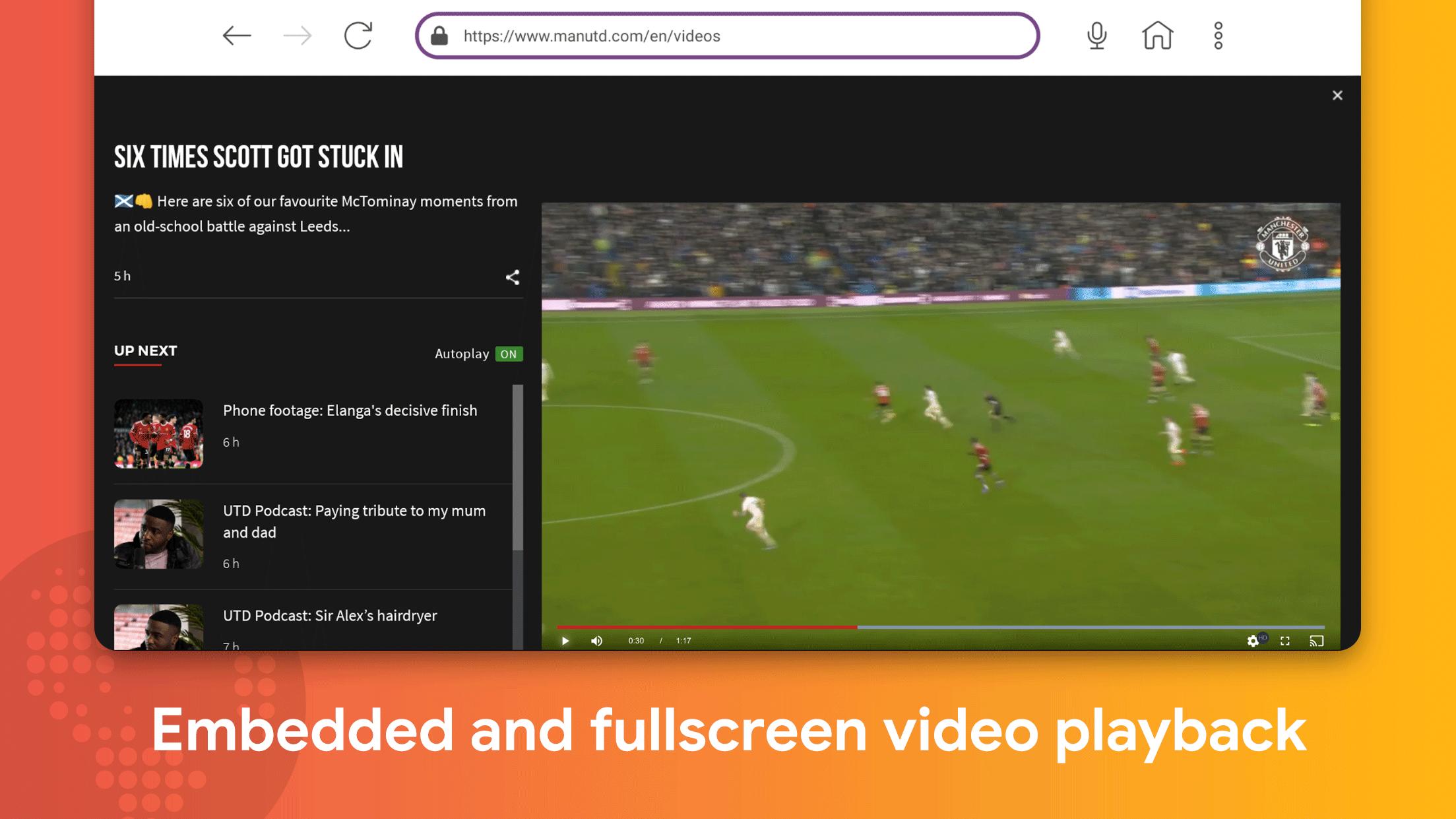1456x819 pixels.
Task: Click the '0:30' elapsed time readout
Action: click(x=636, y=641)
